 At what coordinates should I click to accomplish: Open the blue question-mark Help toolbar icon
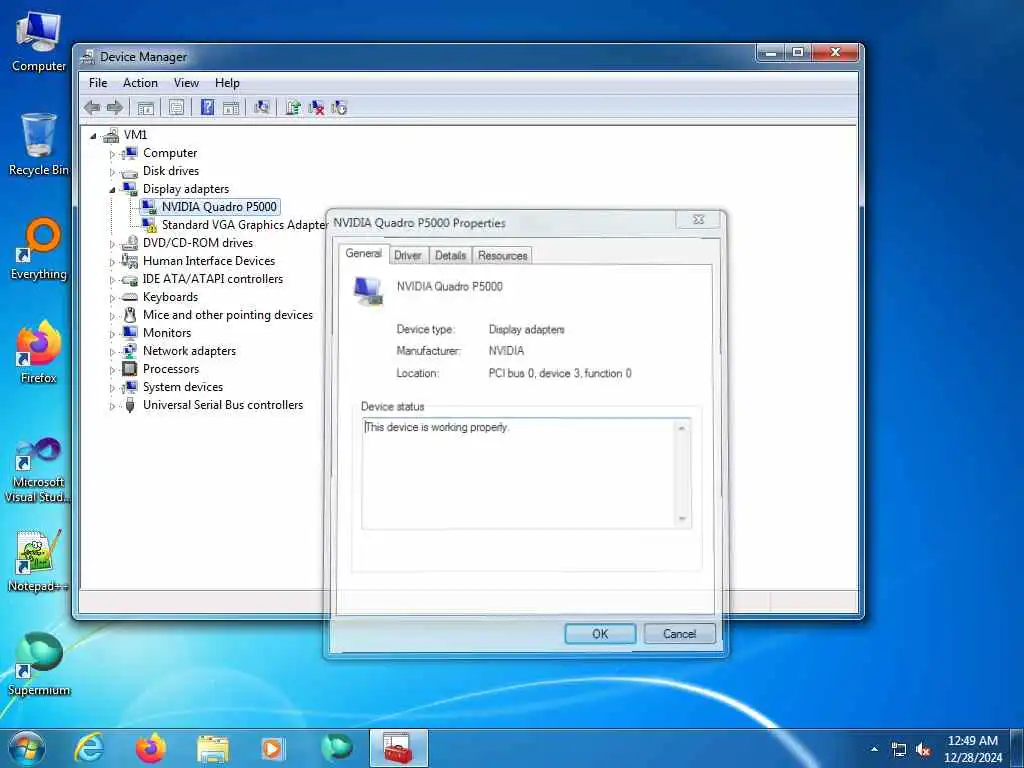[x=207, y=108]
